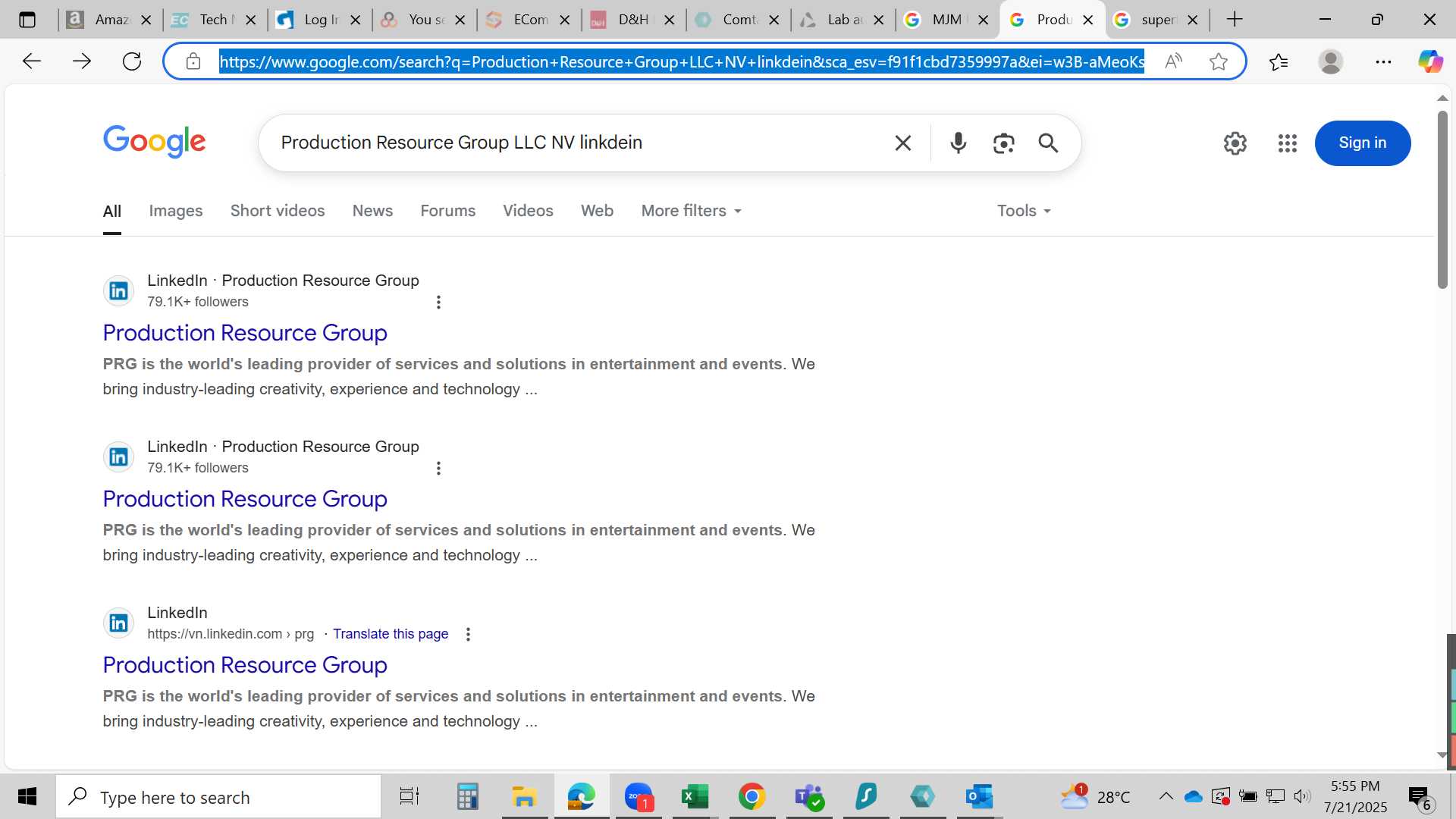Screen dimensions: 1456x819
Task: Close the Tech browser tab
Action: (251, 20)
